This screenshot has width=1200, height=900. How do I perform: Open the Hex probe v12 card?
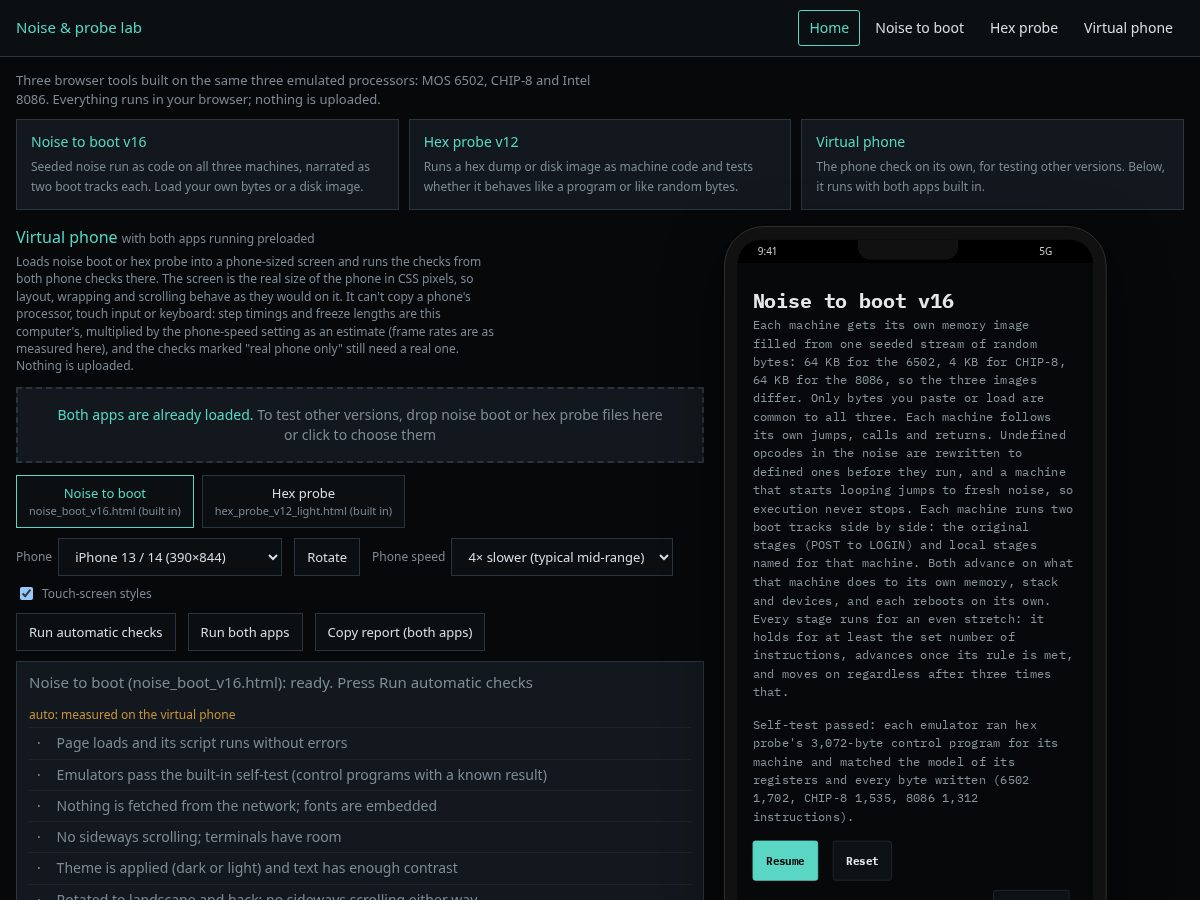pos(599,164)
